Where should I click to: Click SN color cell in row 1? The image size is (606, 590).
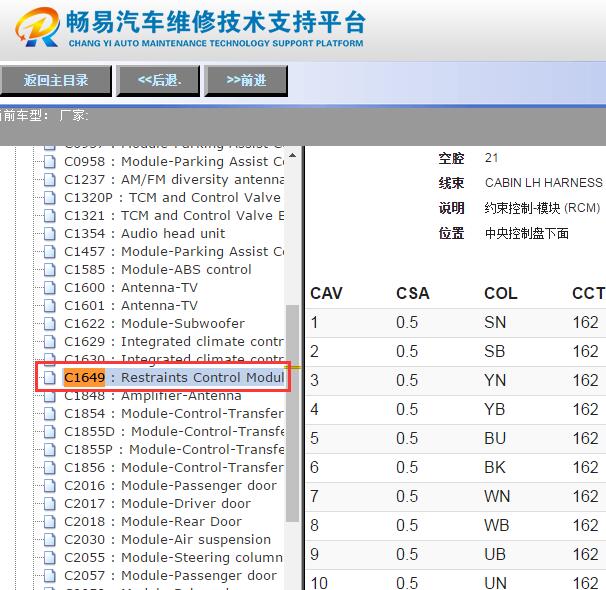[495, 323]
